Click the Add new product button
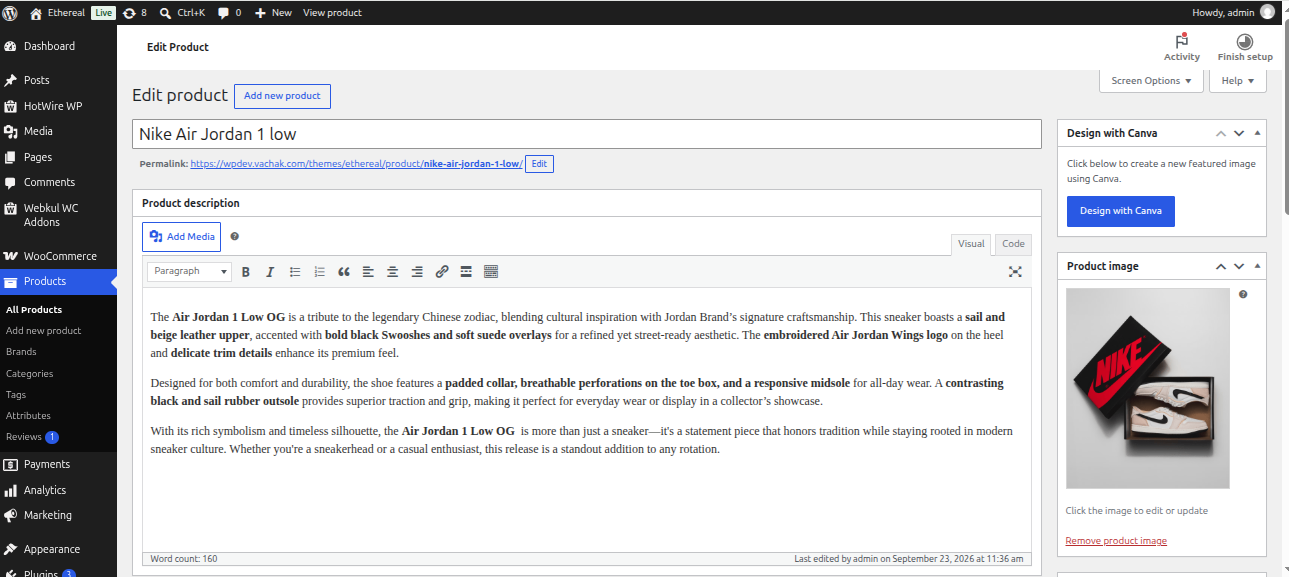 pos(282,96)
